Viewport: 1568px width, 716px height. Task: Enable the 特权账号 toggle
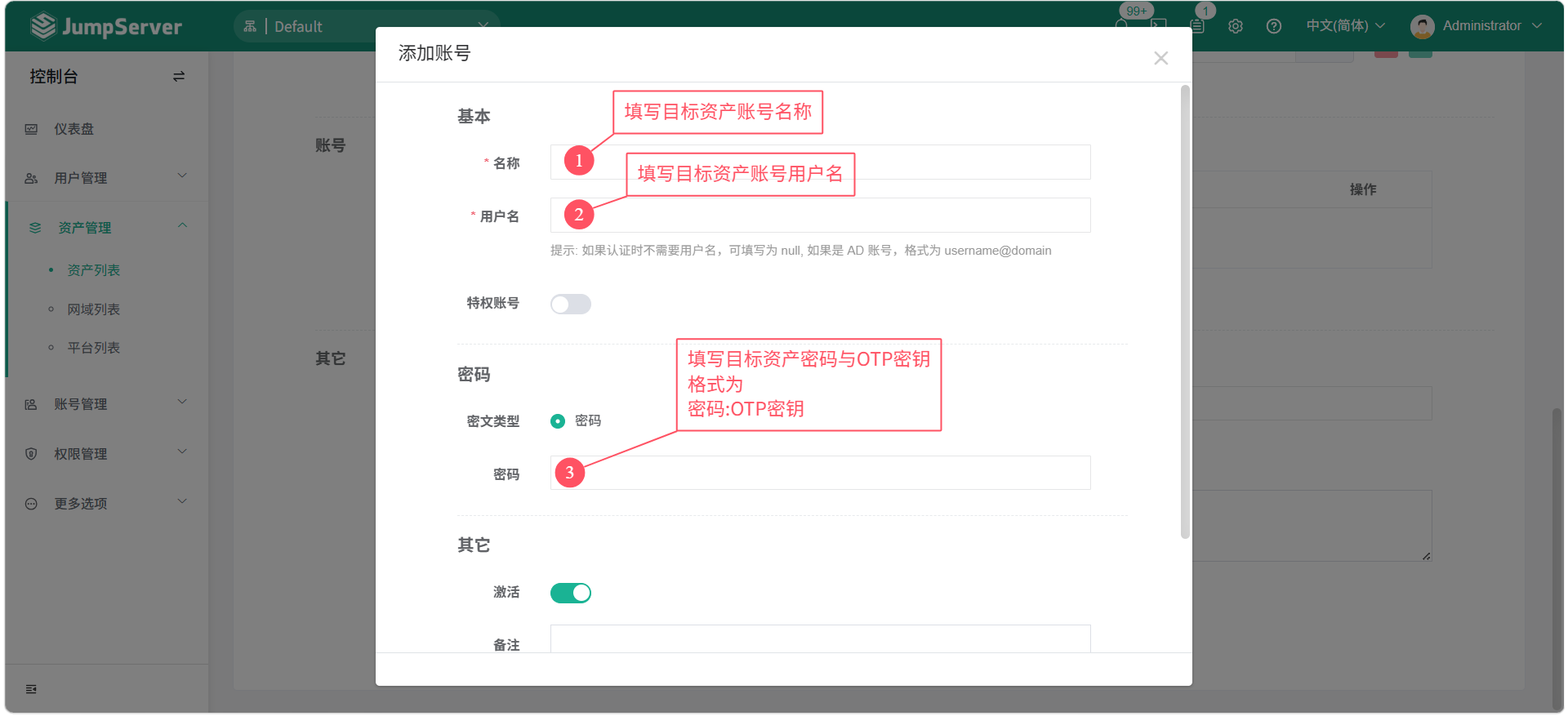click(x=570, y=304)
